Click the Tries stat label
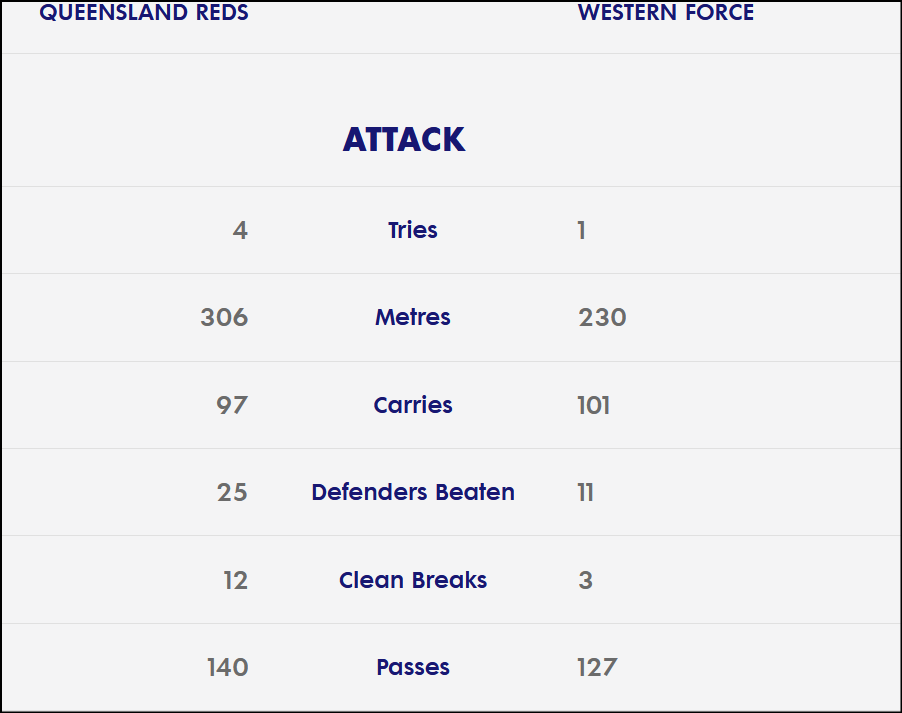The height and width of the screenshot is (713, 902). point(412,230)
